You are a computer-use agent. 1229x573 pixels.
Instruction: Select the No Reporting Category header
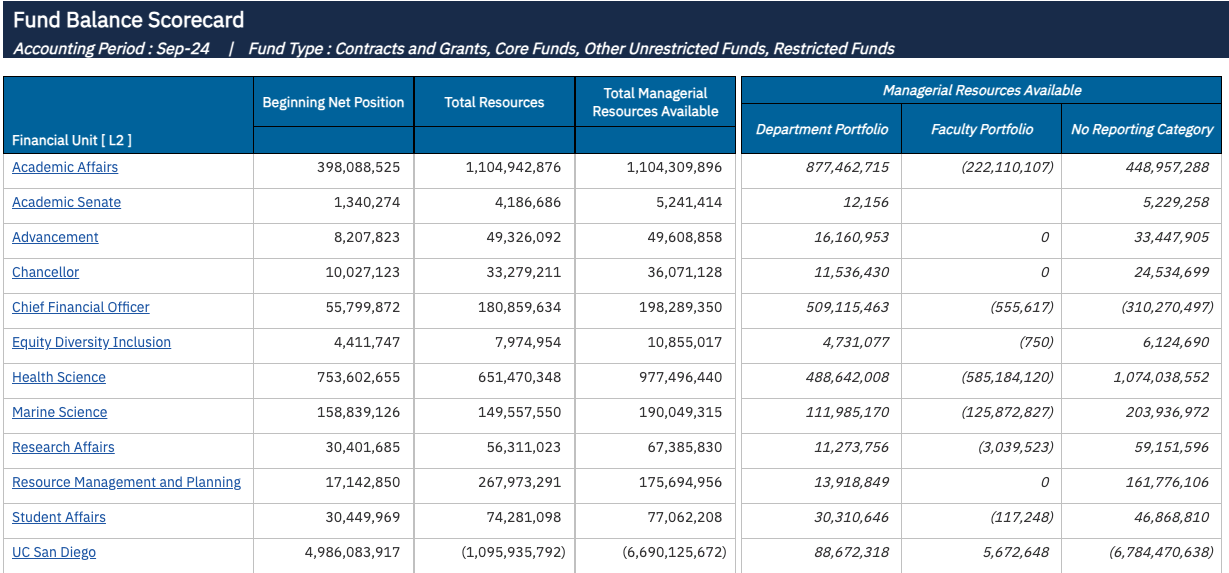coord(1142,129)
